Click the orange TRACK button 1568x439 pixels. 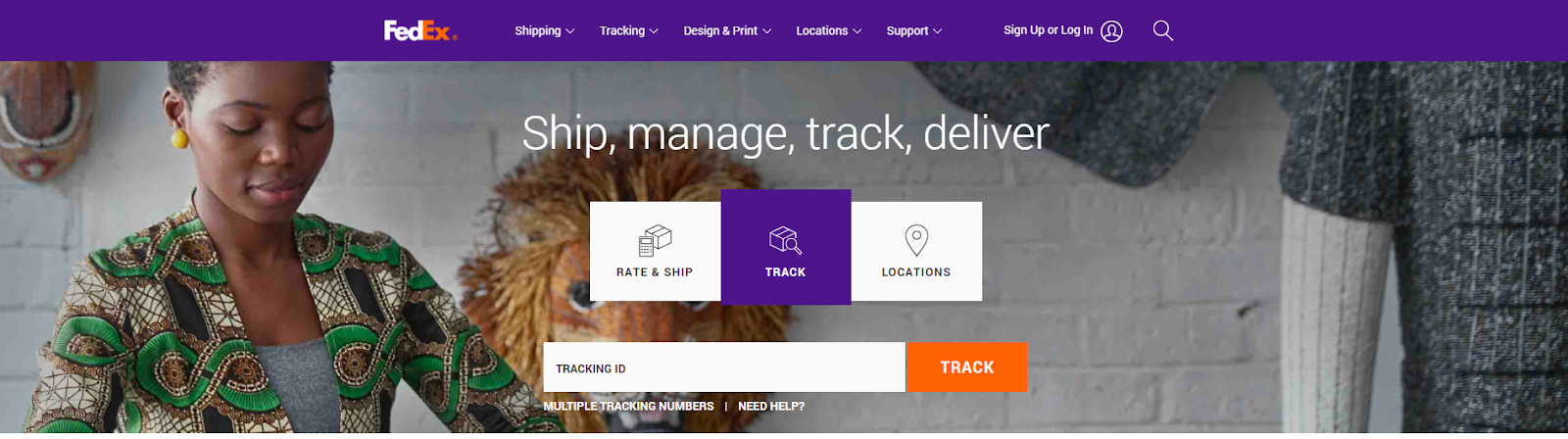pyautogui.click(x=967, y=367)
